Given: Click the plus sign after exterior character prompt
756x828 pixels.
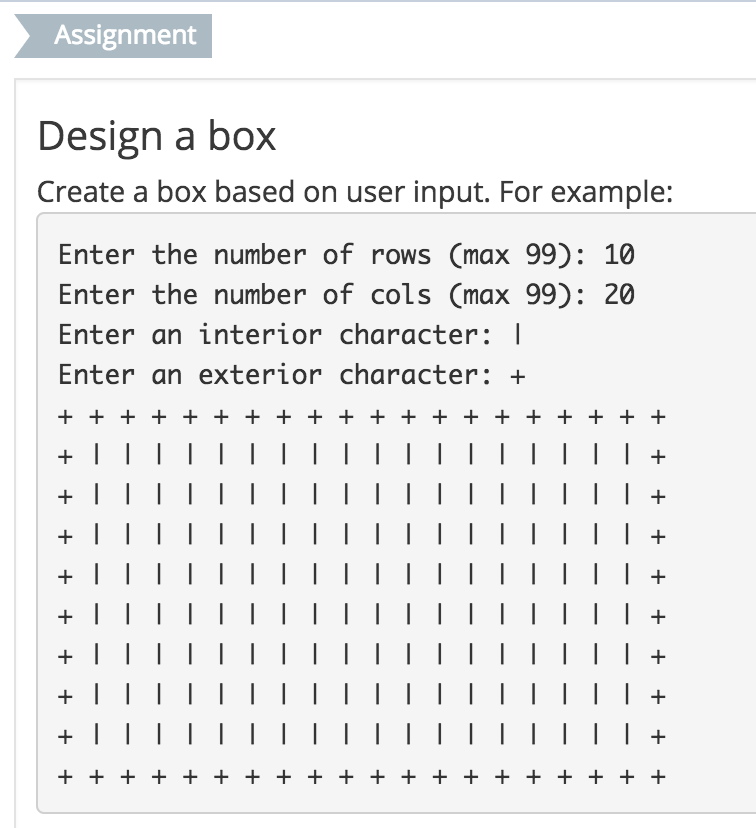Looking at the screenshot, I should pos(518,377).
